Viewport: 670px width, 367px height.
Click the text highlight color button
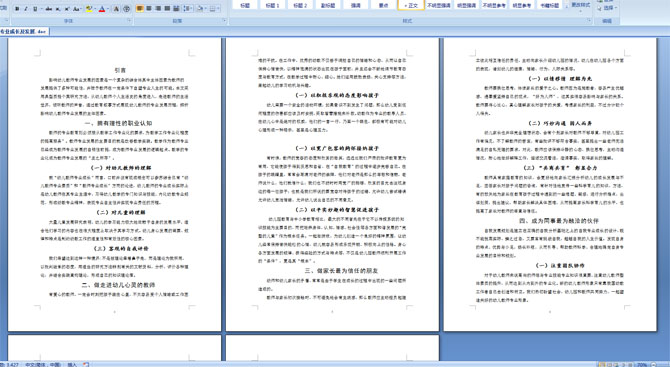[89, 9]
